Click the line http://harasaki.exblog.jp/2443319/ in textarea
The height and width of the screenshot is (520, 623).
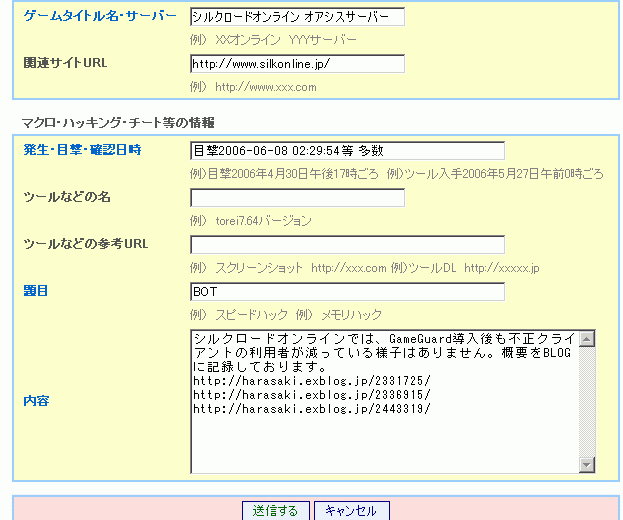pyautogui.click(x=312, y=409)
